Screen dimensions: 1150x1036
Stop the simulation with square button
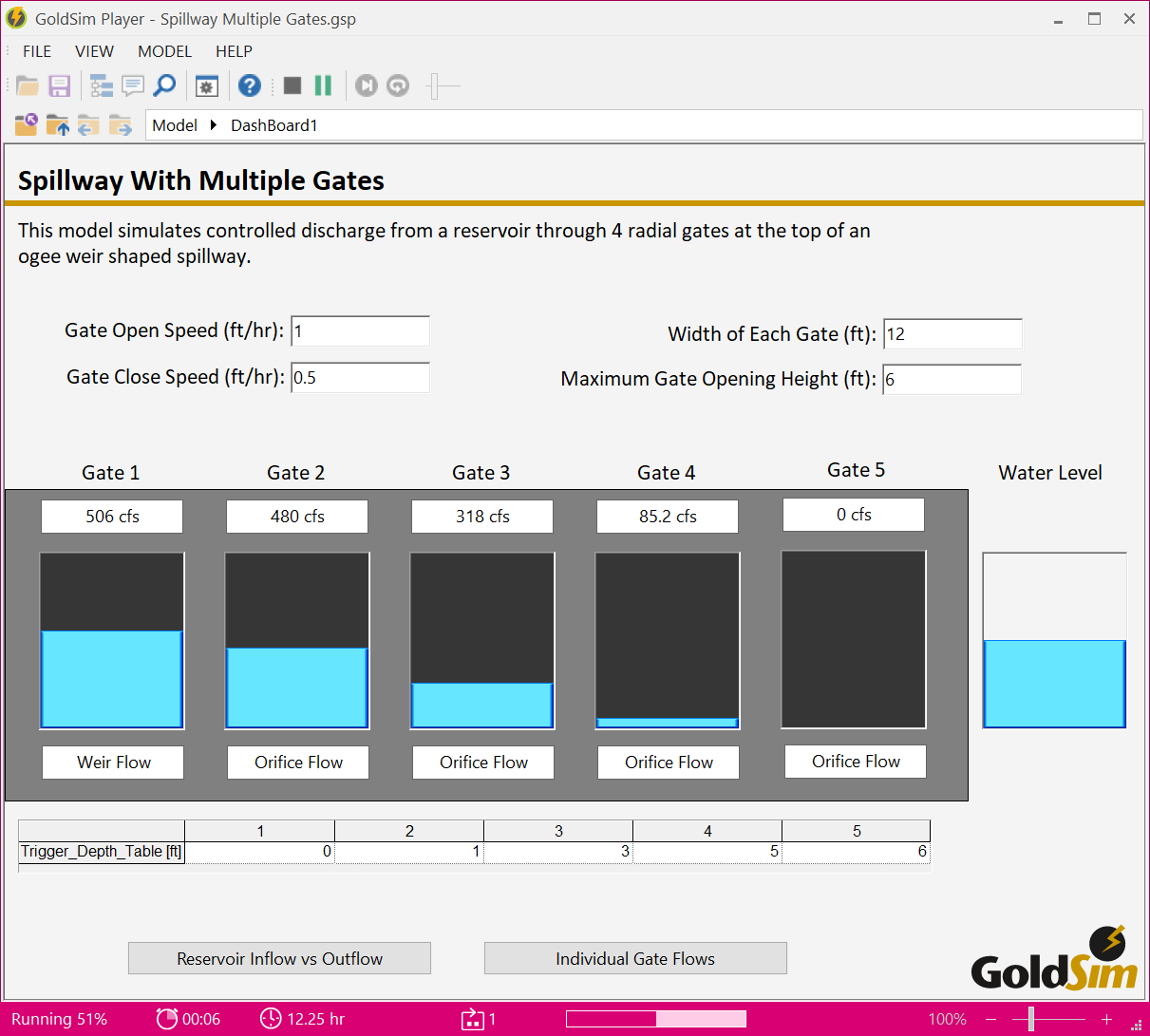tap(292, 86)
